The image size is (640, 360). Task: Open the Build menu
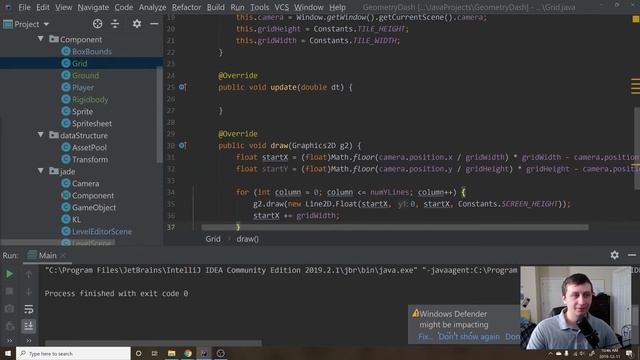[x=216, y=7]
